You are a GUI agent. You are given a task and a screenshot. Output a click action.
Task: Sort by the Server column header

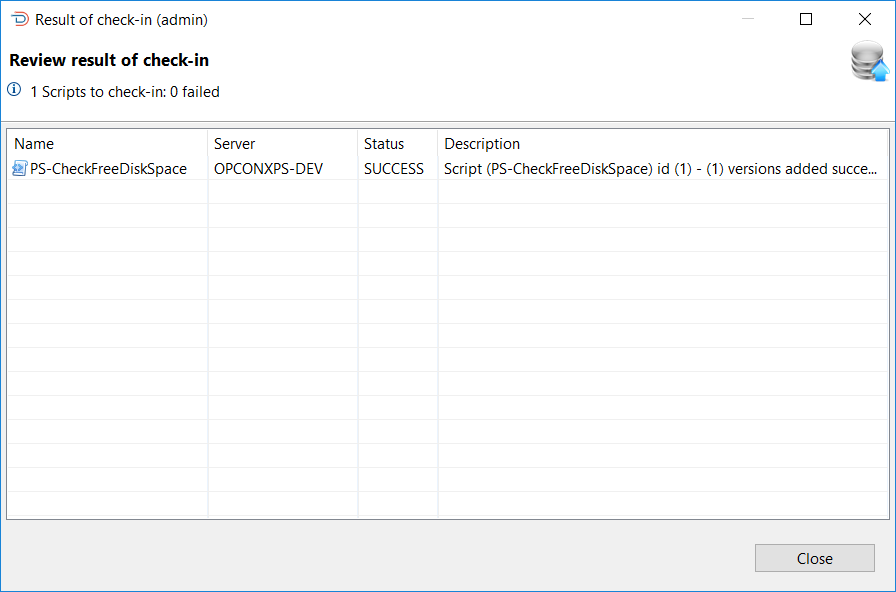[x=283, y=143]
